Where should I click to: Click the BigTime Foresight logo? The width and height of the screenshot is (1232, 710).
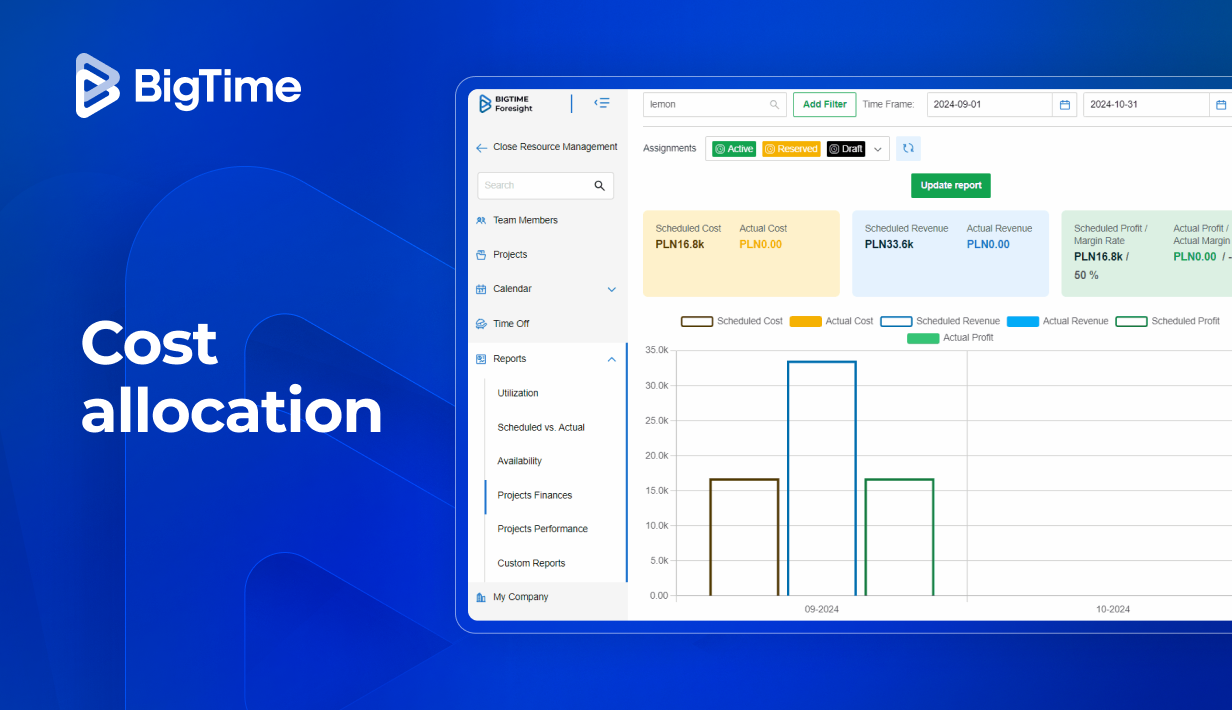pyautogui.click(x=505, y=104)
